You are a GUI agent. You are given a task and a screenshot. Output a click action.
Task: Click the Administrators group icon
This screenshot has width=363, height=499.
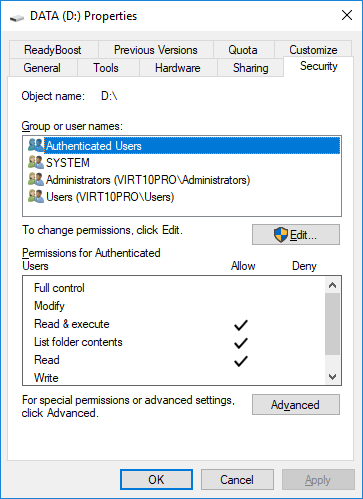36,179
